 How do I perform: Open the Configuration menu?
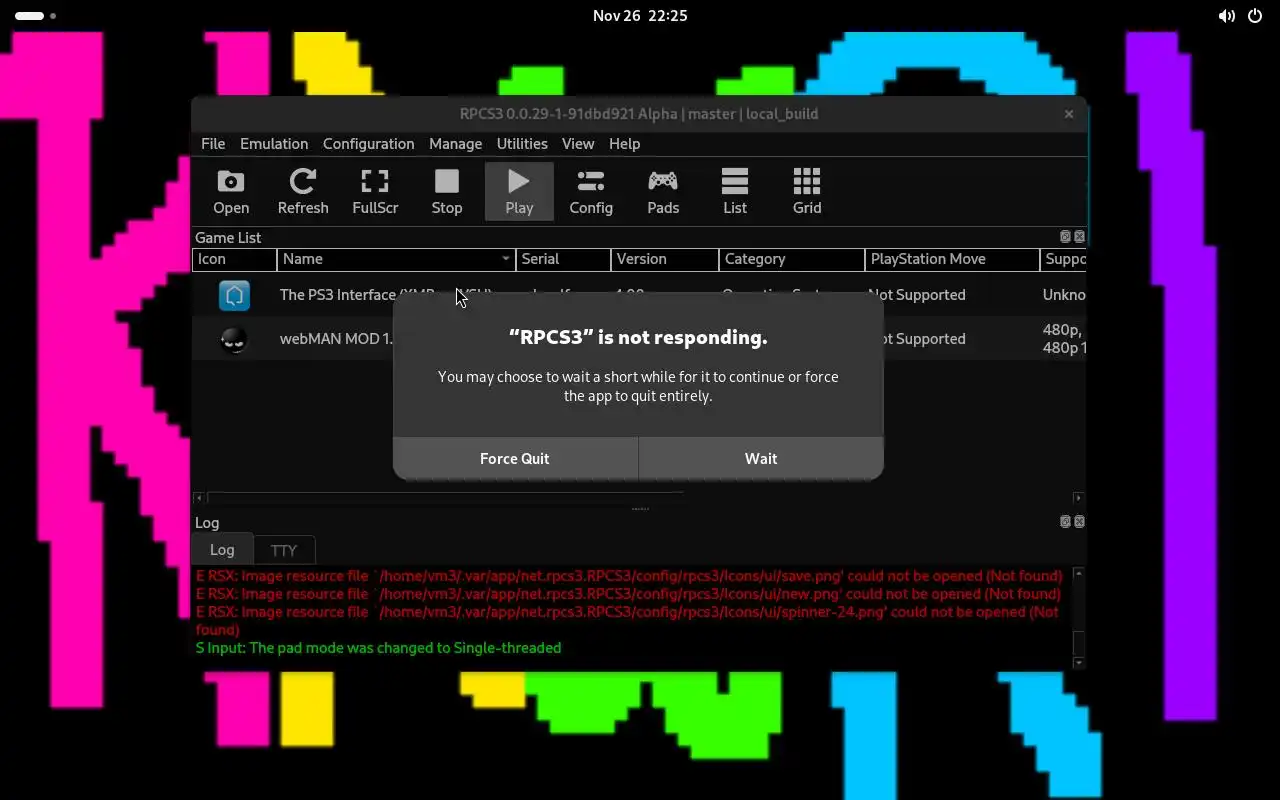pos(368,144)
